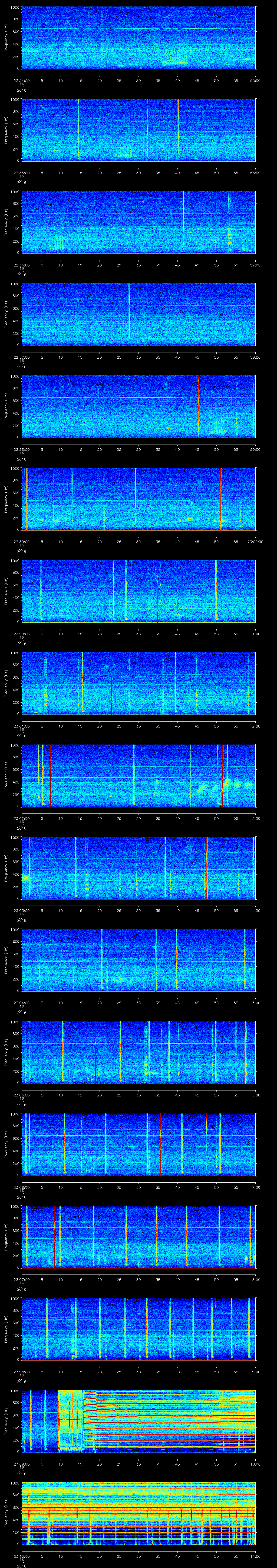Click the 23:03:00 timestamp
Viewport: 277px width, 1568px height.
(x=21, y=910)
